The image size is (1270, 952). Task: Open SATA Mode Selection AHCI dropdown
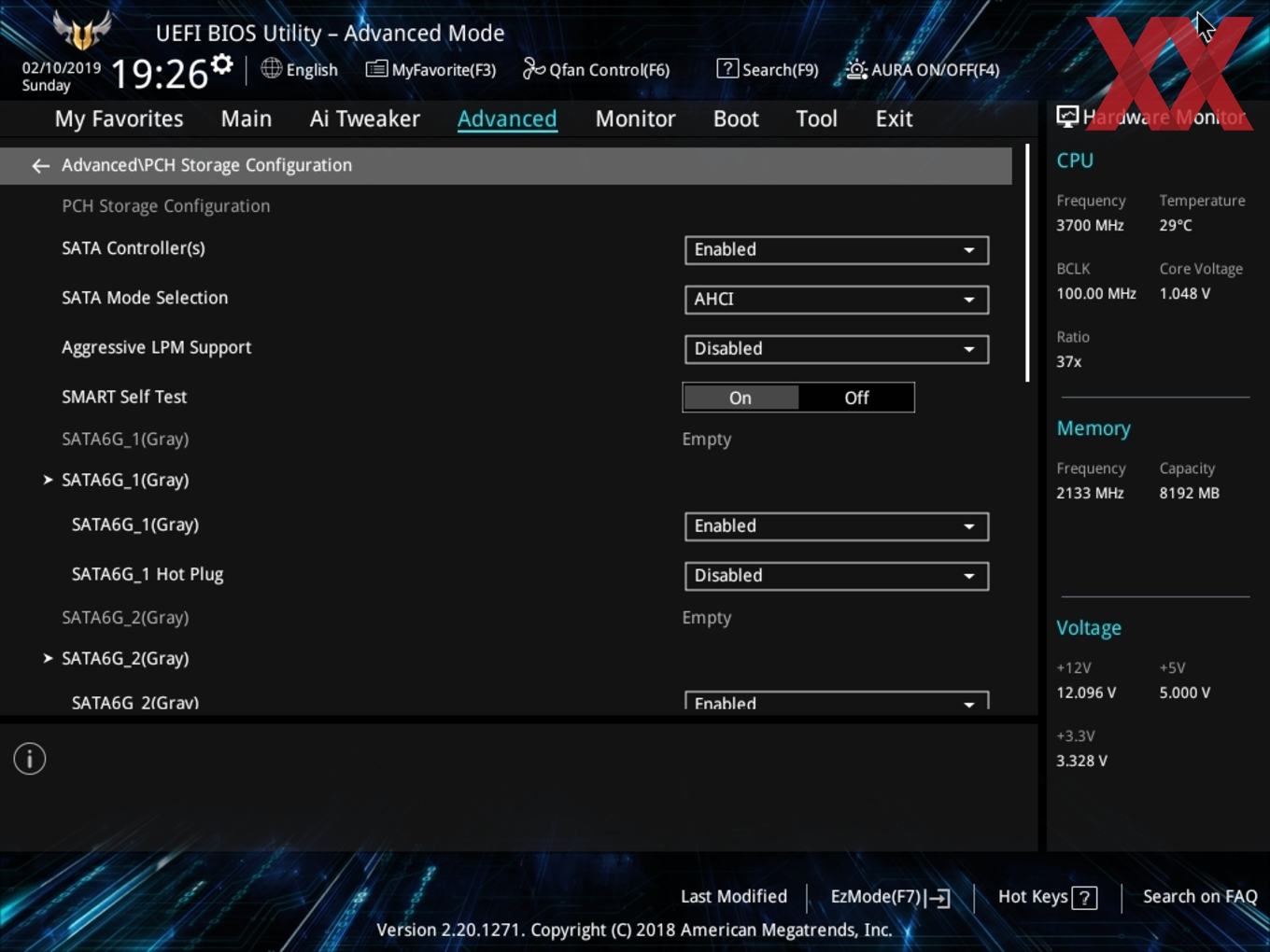point(837,300)
